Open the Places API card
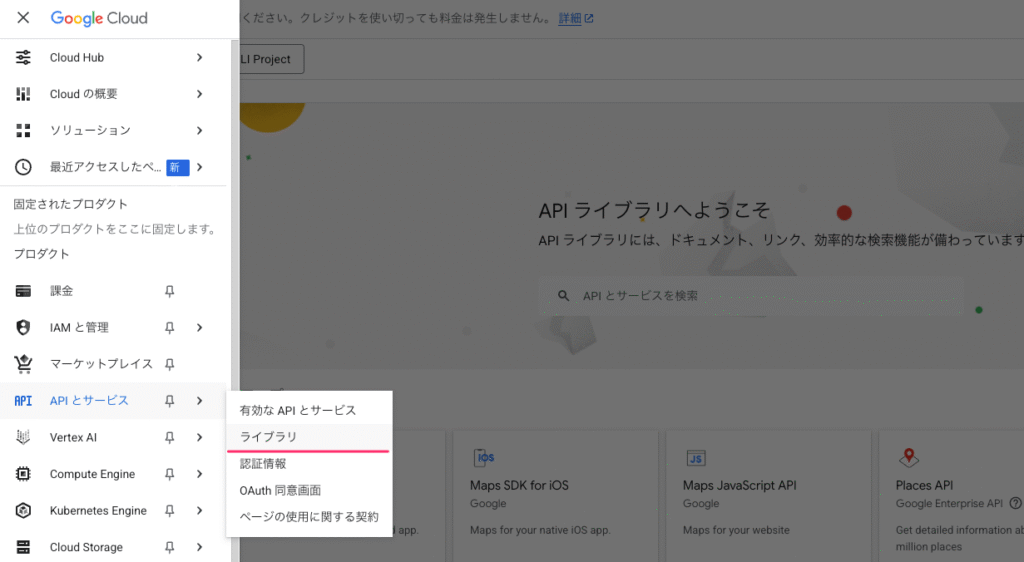 [952, 496]
